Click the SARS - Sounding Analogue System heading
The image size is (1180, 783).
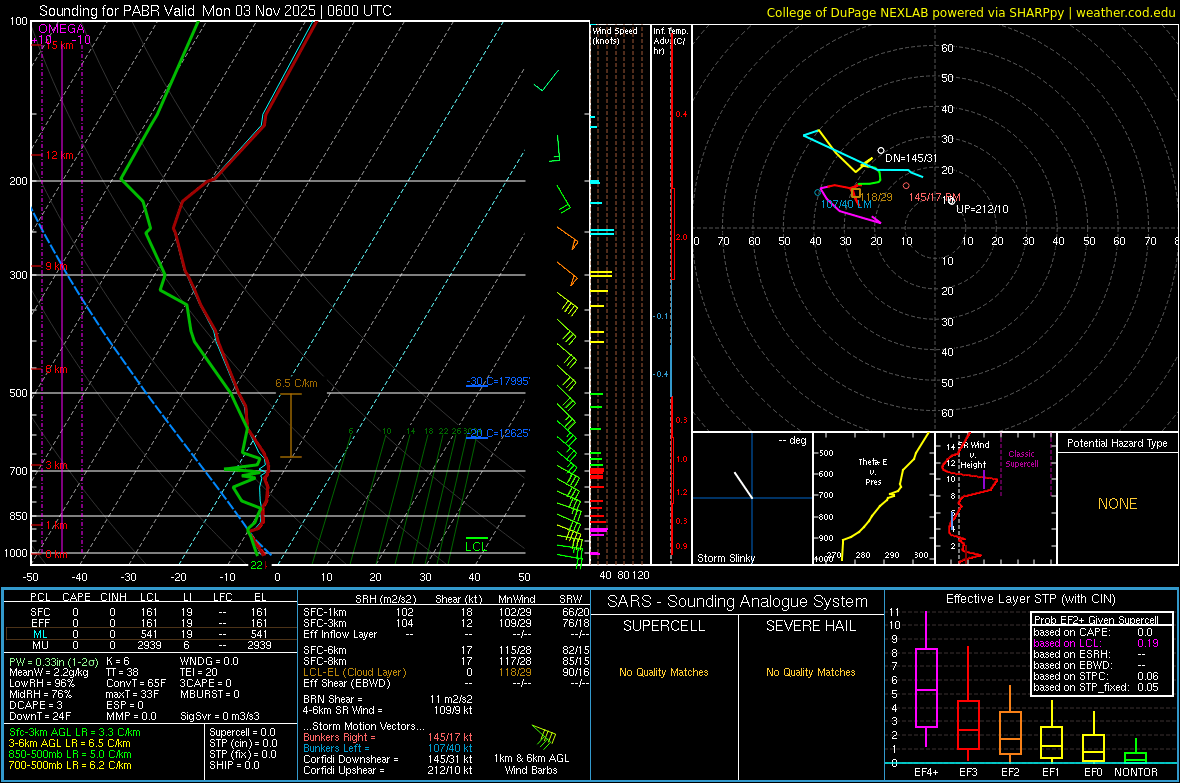pos(738,602)
